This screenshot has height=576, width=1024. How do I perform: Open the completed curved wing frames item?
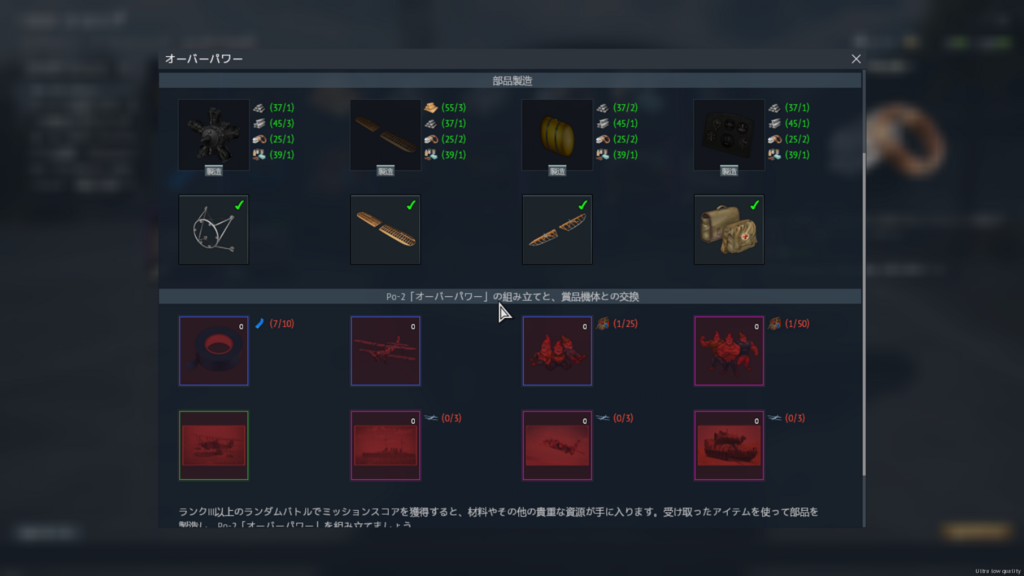click(x=557, y=230)
